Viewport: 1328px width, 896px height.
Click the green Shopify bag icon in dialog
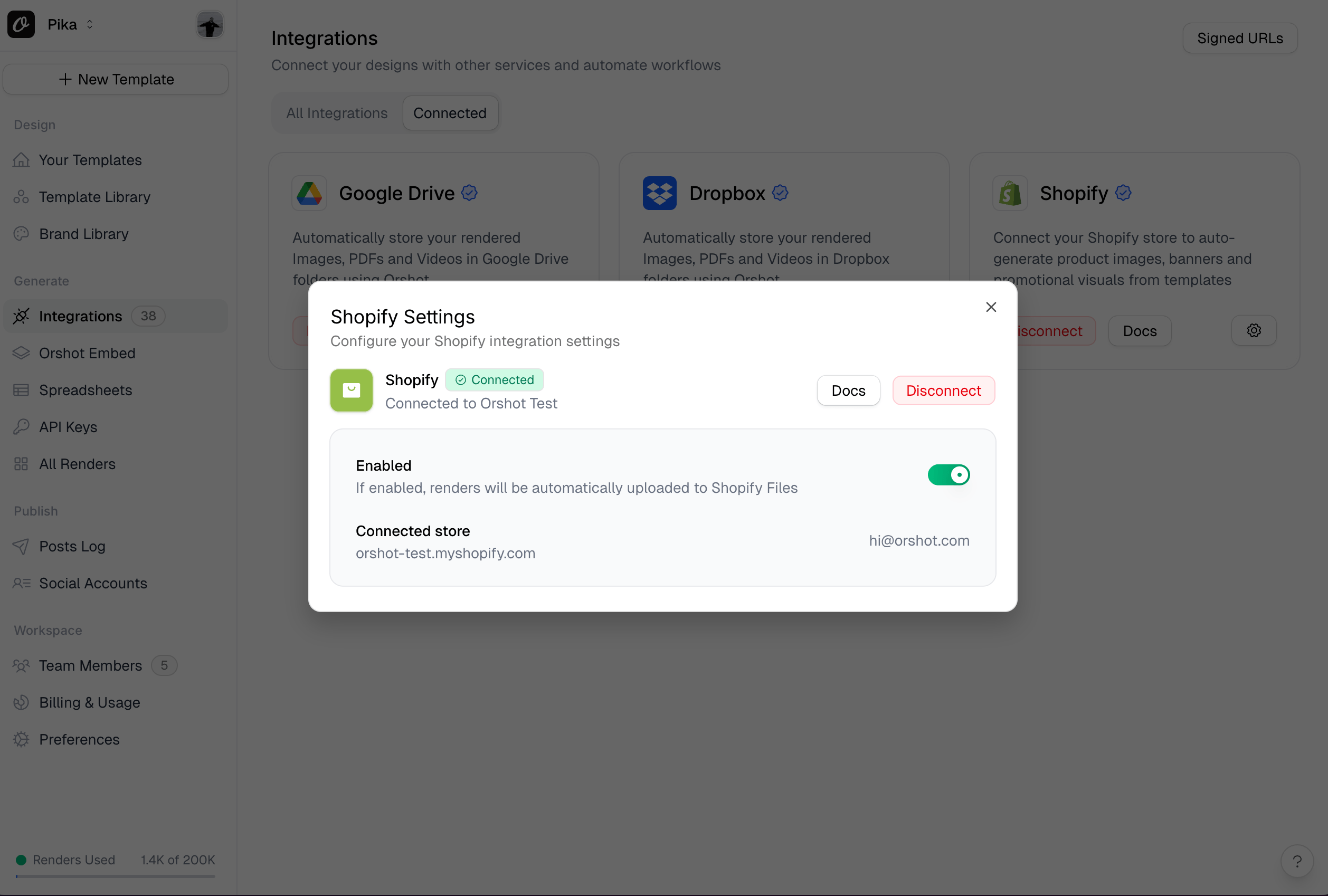352,390
